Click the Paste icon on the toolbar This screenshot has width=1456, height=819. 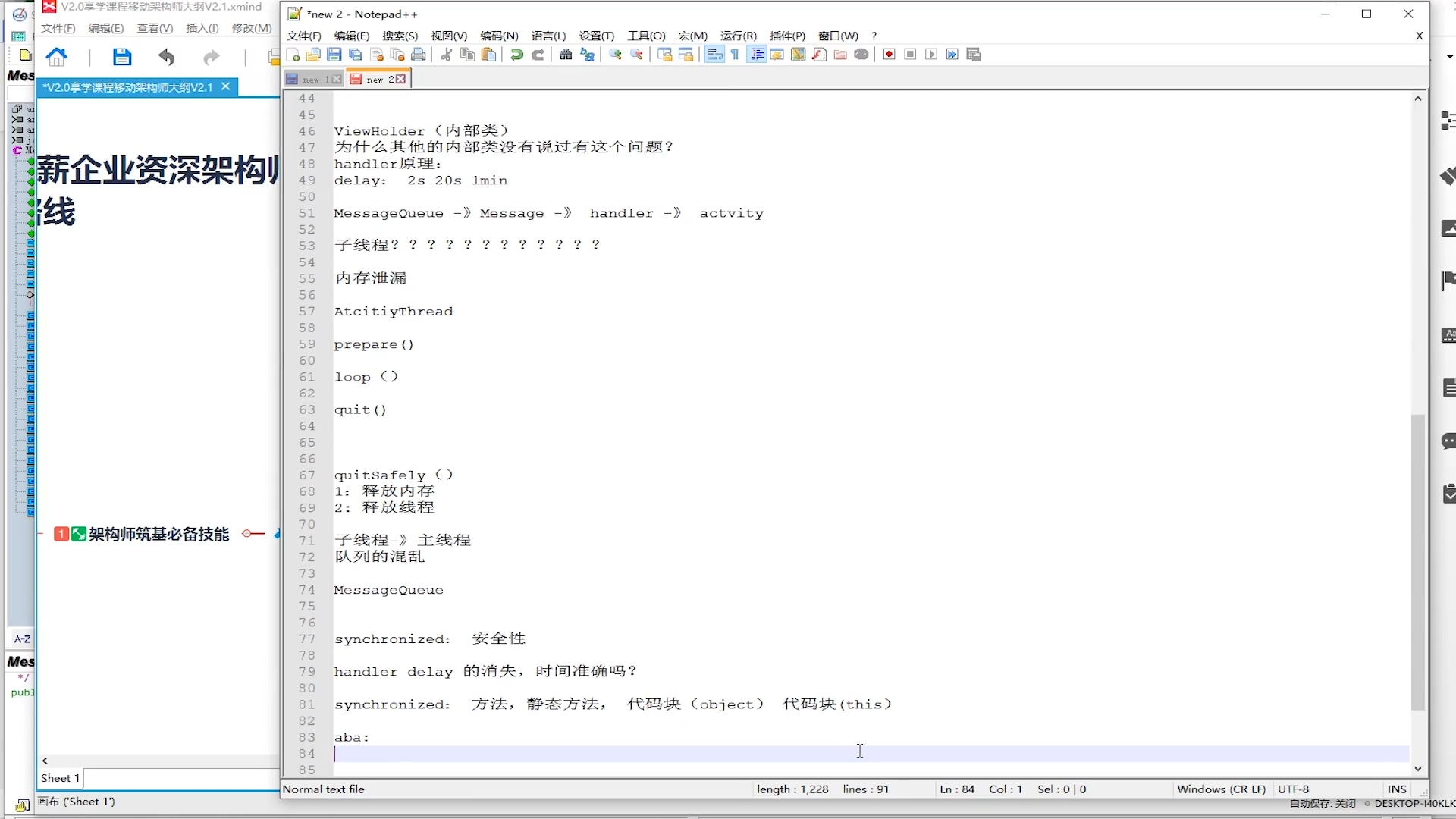[489, 55]
